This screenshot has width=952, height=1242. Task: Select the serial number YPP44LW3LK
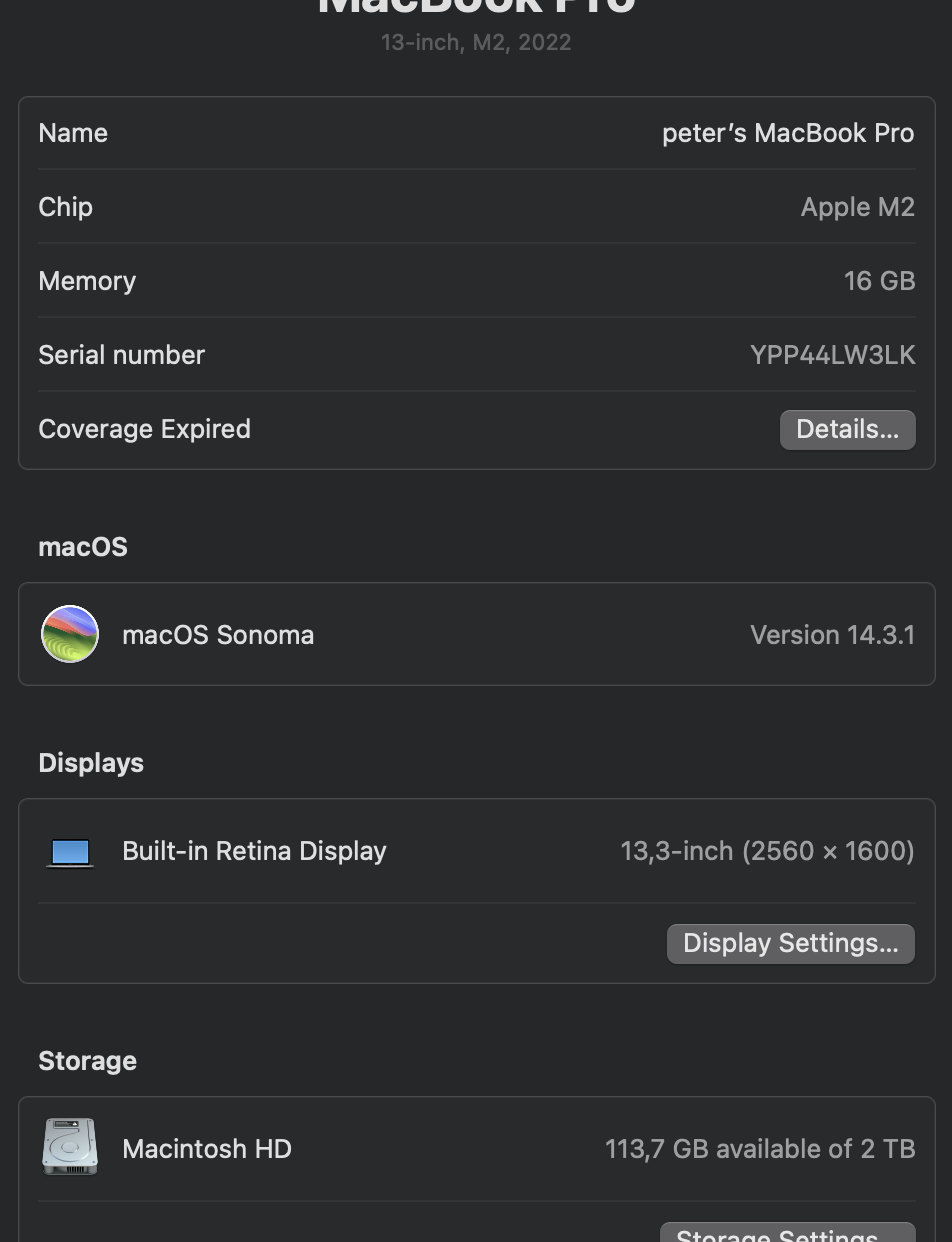(x=832, y=355)
